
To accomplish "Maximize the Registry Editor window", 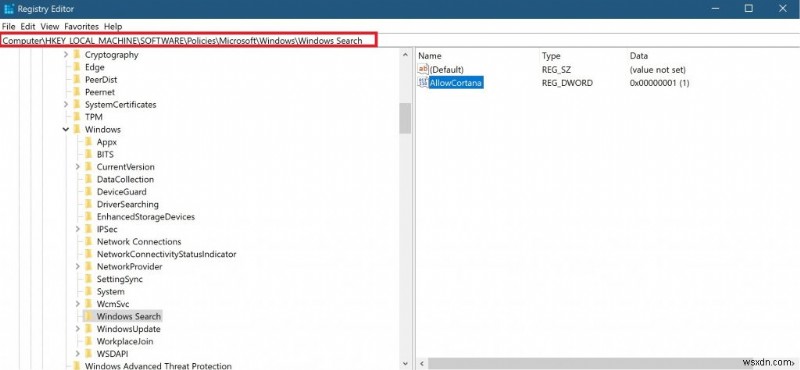I will pos(748,9).
